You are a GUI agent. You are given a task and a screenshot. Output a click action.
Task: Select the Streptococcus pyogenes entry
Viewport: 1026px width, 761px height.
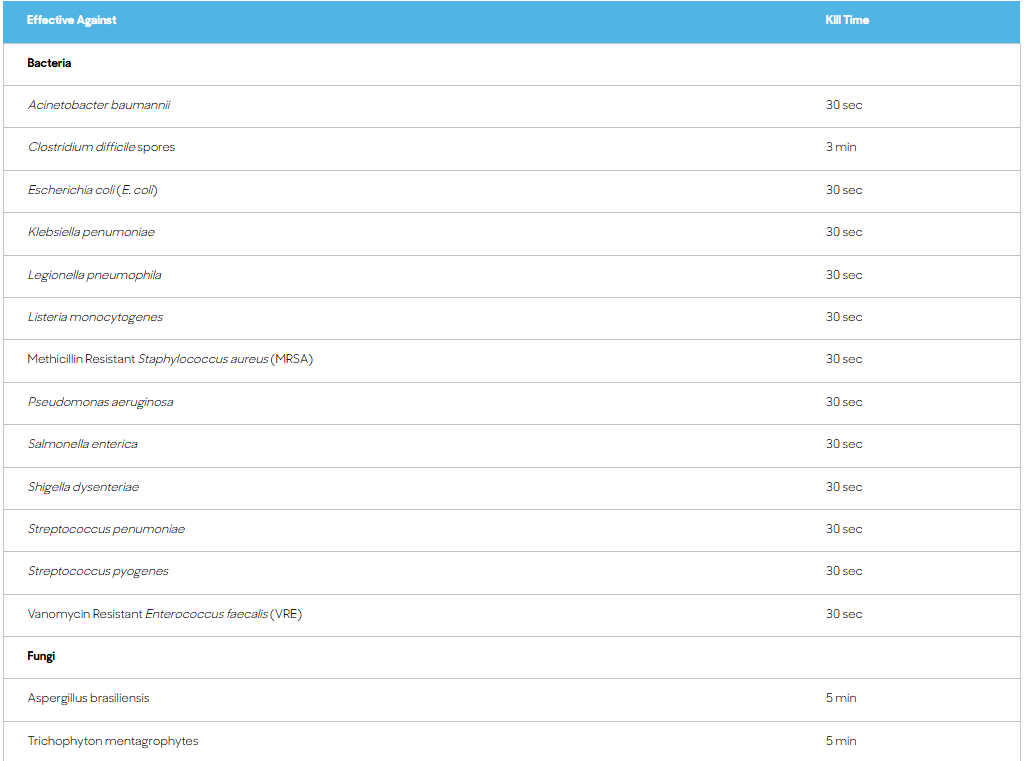point(98,571)
